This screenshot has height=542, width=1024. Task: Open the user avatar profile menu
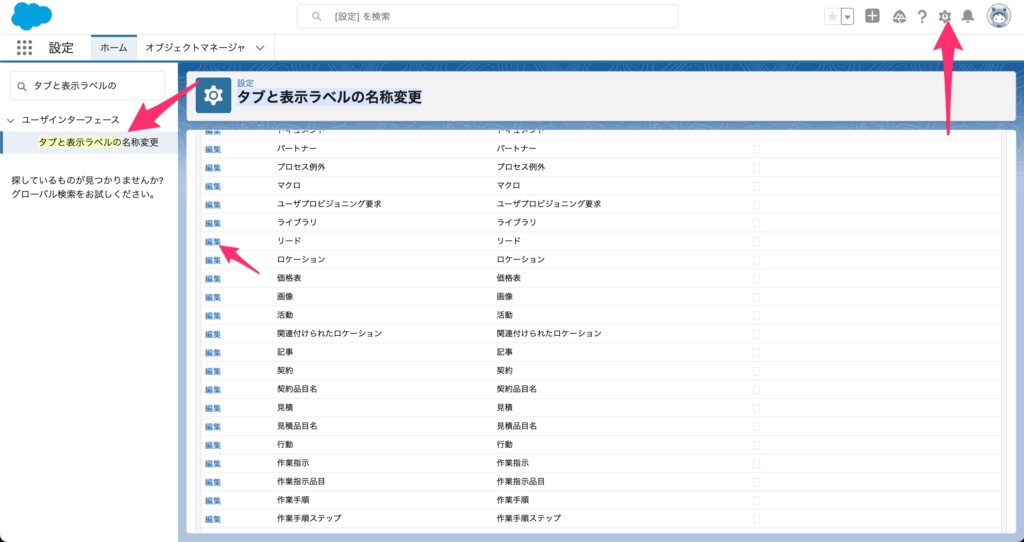click(999, 16)
